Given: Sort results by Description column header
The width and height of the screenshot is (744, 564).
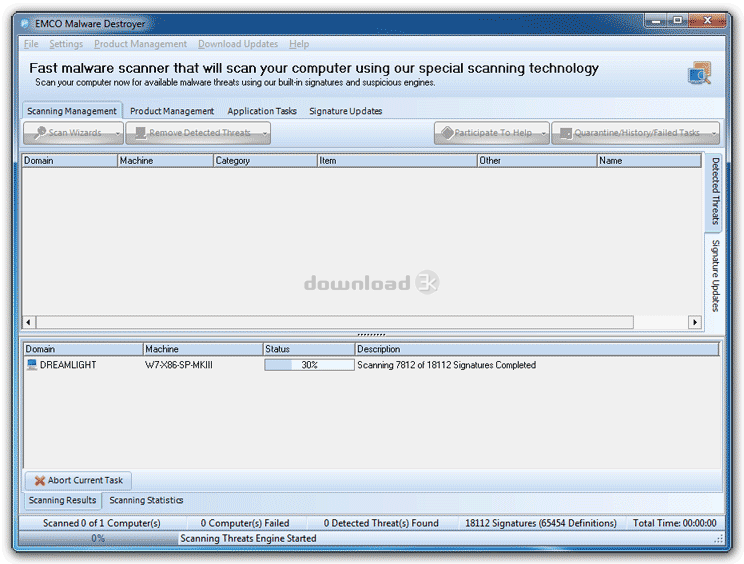Looking at the screenshot, I should click(537, 349).
